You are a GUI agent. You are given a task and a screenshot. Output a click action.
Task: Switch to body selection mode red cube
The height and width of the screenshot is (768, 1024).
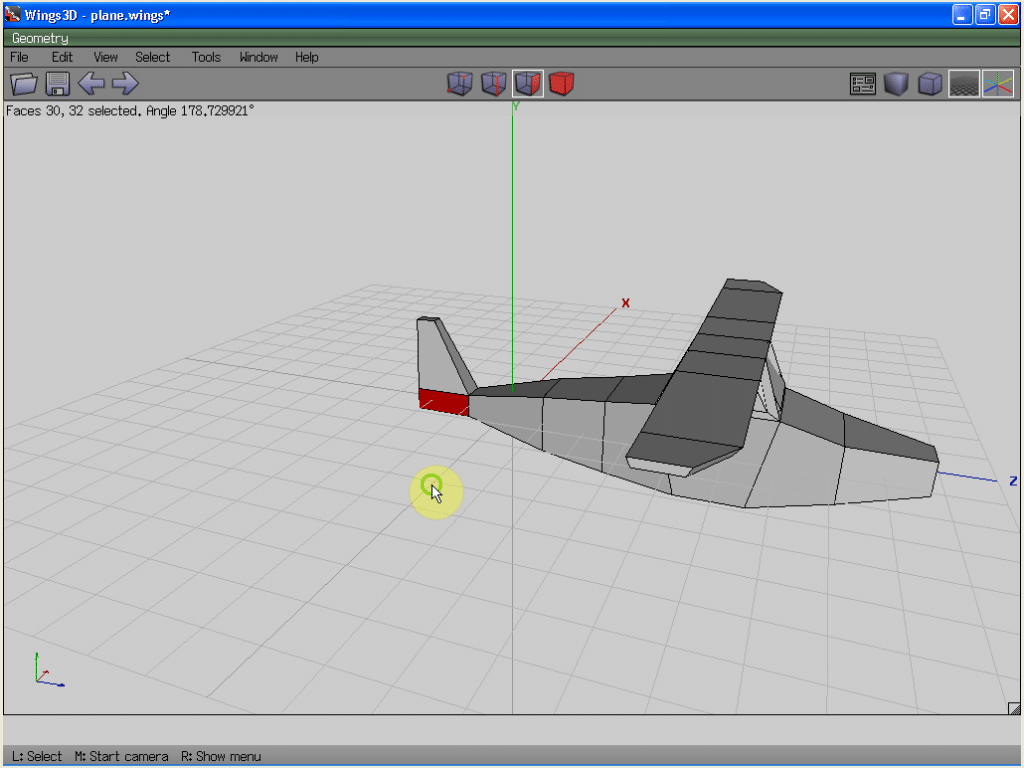pyautogui.click(x=562, y=84)
